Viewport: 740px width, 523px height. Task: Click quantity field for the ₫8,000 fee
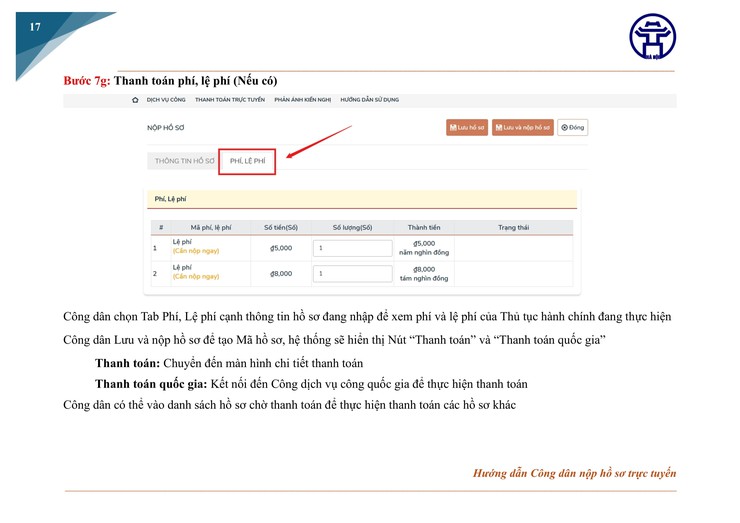point(352,273)
